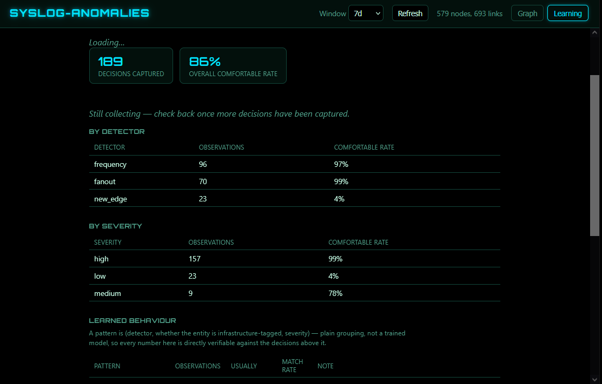Click the 189 Decisions Captured card
The image size is (602, 384).
pyautogui.click(x=131, y=66)
